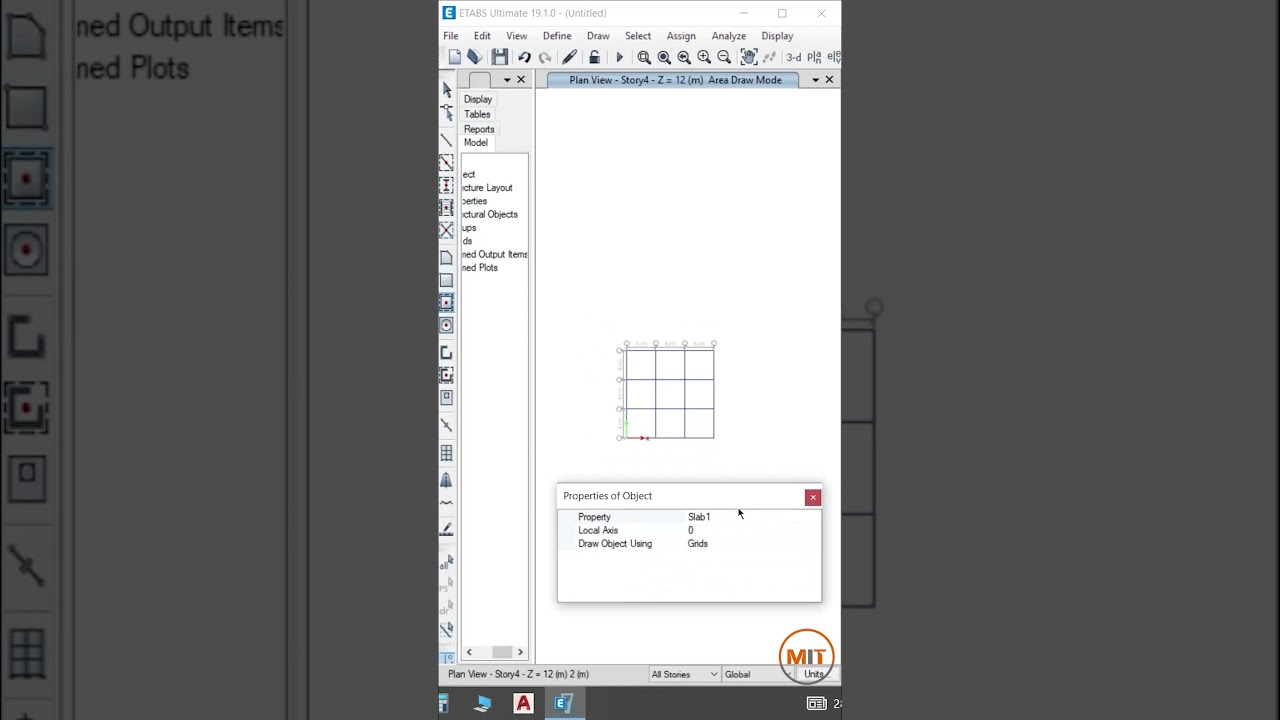The height and width of the screenshot is (720, 1280).
Task: Click the Save floppy disk icon
Action: pyautogui.click(x=499, y=58)
